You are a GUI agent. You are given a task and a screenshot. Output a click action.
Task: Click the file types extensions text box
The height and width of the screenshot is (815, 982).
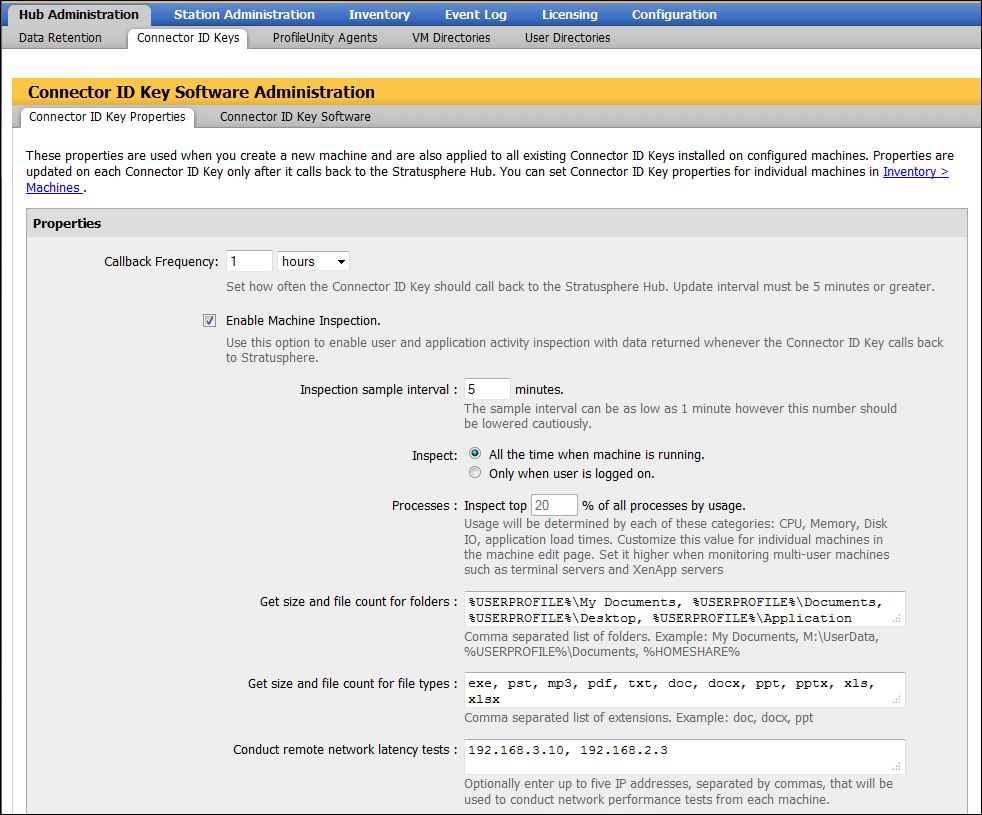click(x=684, y=690)
